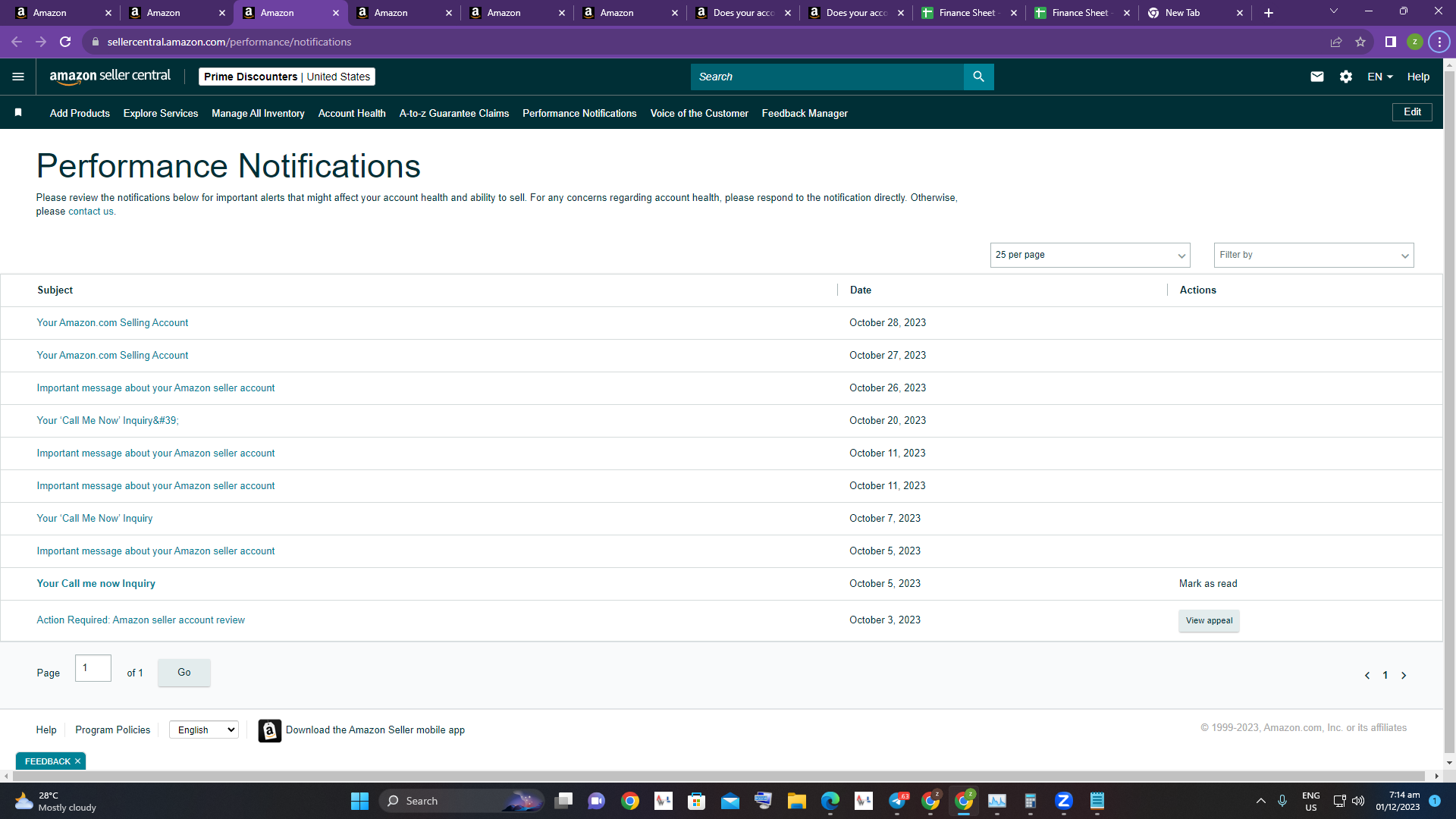Open the Seller Central hamburger menu
This screenshot has width=1456, height=819.
[x=18, y=77]
